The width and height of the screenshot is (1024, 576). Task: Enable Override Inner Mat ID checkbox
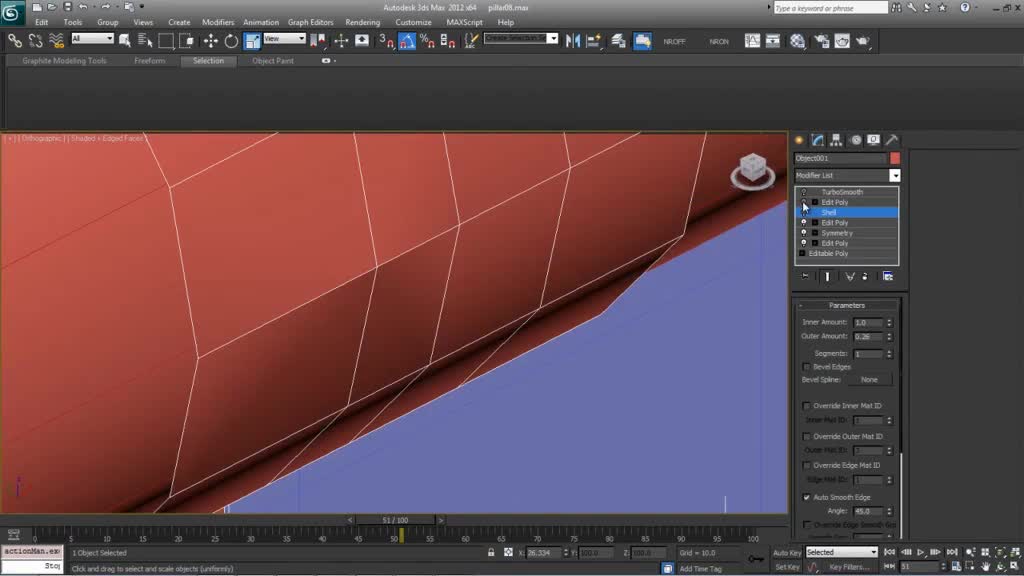[808, 406]
